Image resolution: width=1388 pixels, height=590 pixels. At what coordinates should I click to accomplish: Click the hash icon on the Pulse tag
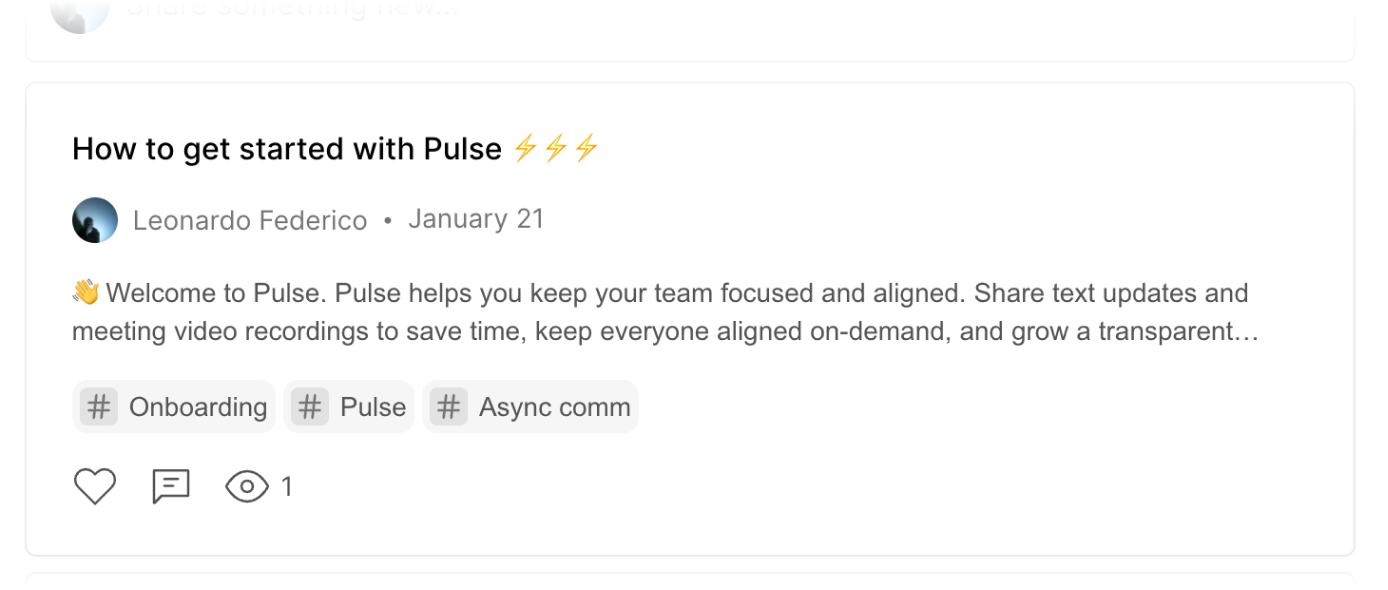pos(310,407)
